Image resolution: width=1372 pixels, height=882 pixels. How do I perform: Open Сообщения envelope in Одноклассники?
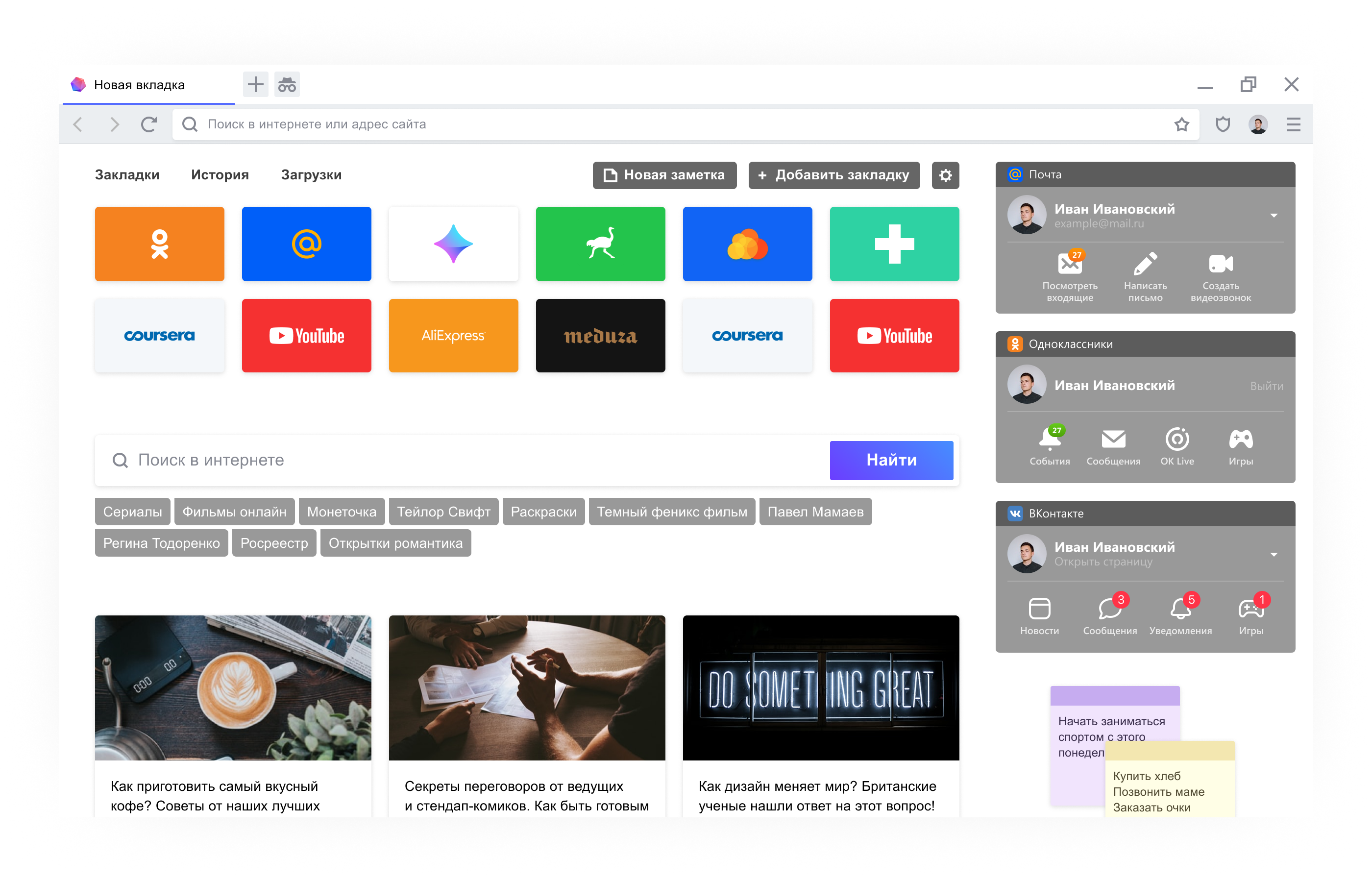(1113, 446)
